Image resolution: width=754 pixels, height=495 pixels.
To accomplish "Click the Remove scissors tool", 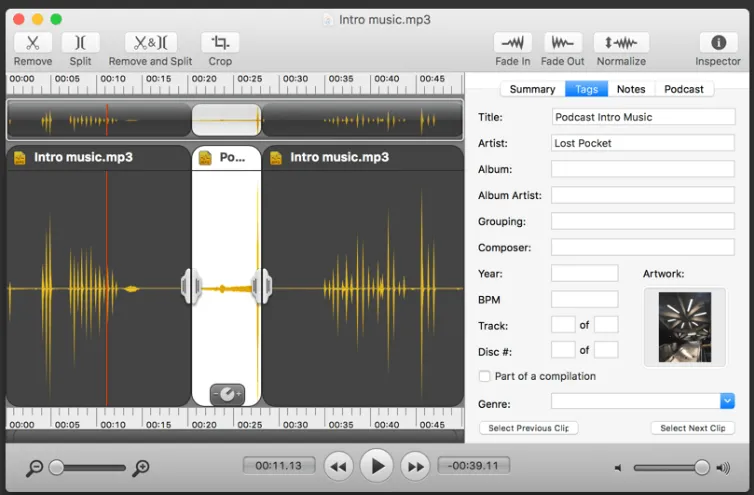I will 33,43.
